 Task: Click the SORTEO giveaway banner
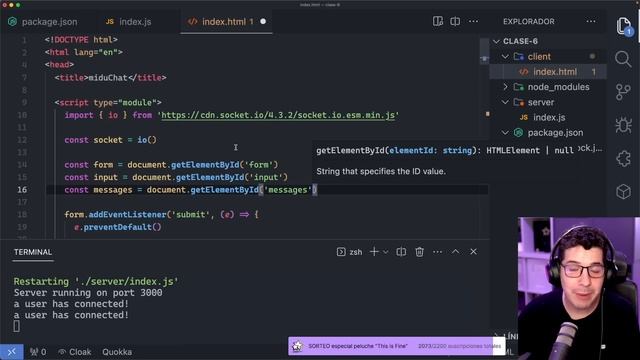pos(396,346)
